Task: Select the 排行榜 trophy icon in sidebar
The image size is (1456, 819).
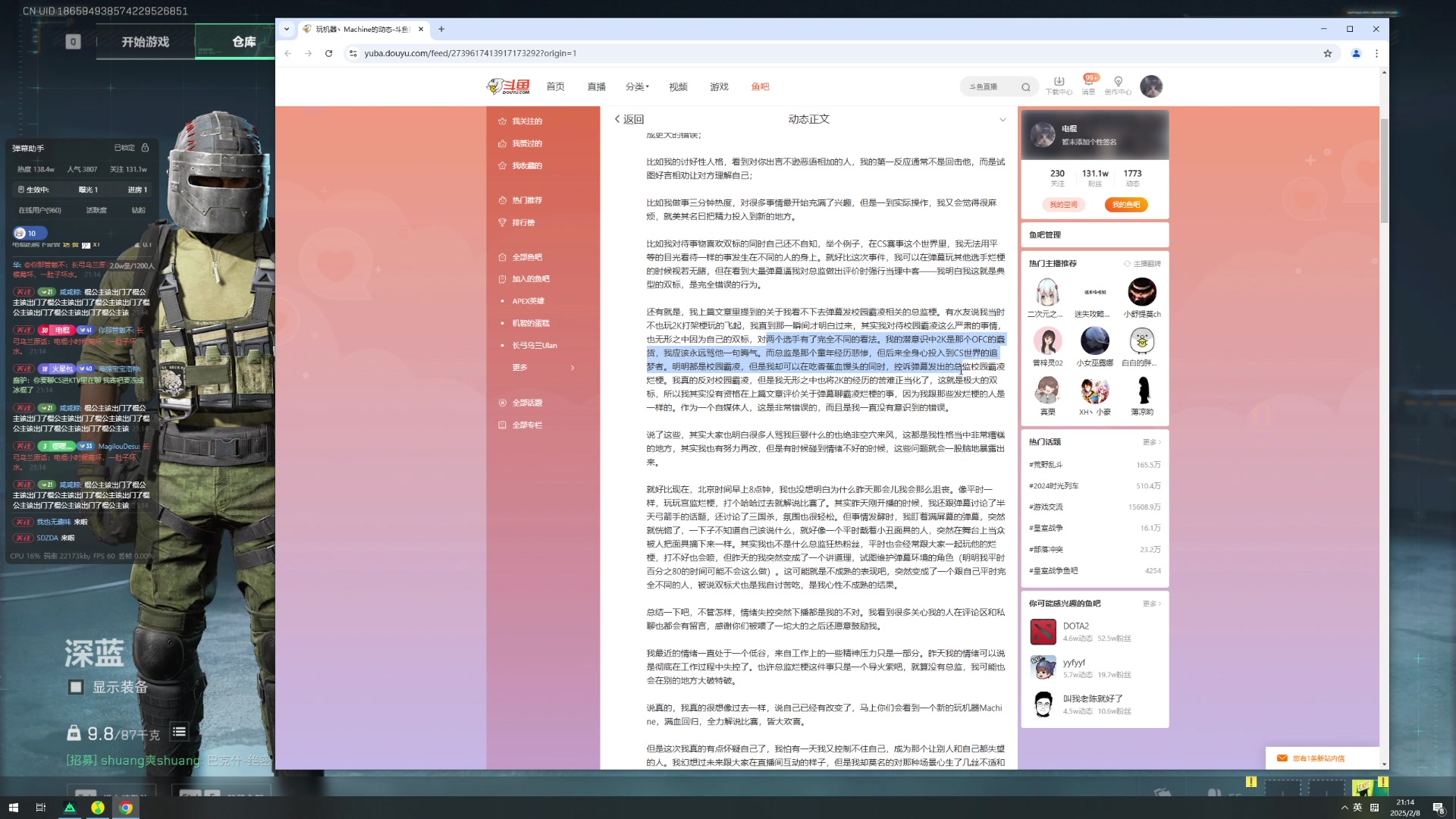Action: (x=501, y=222)
